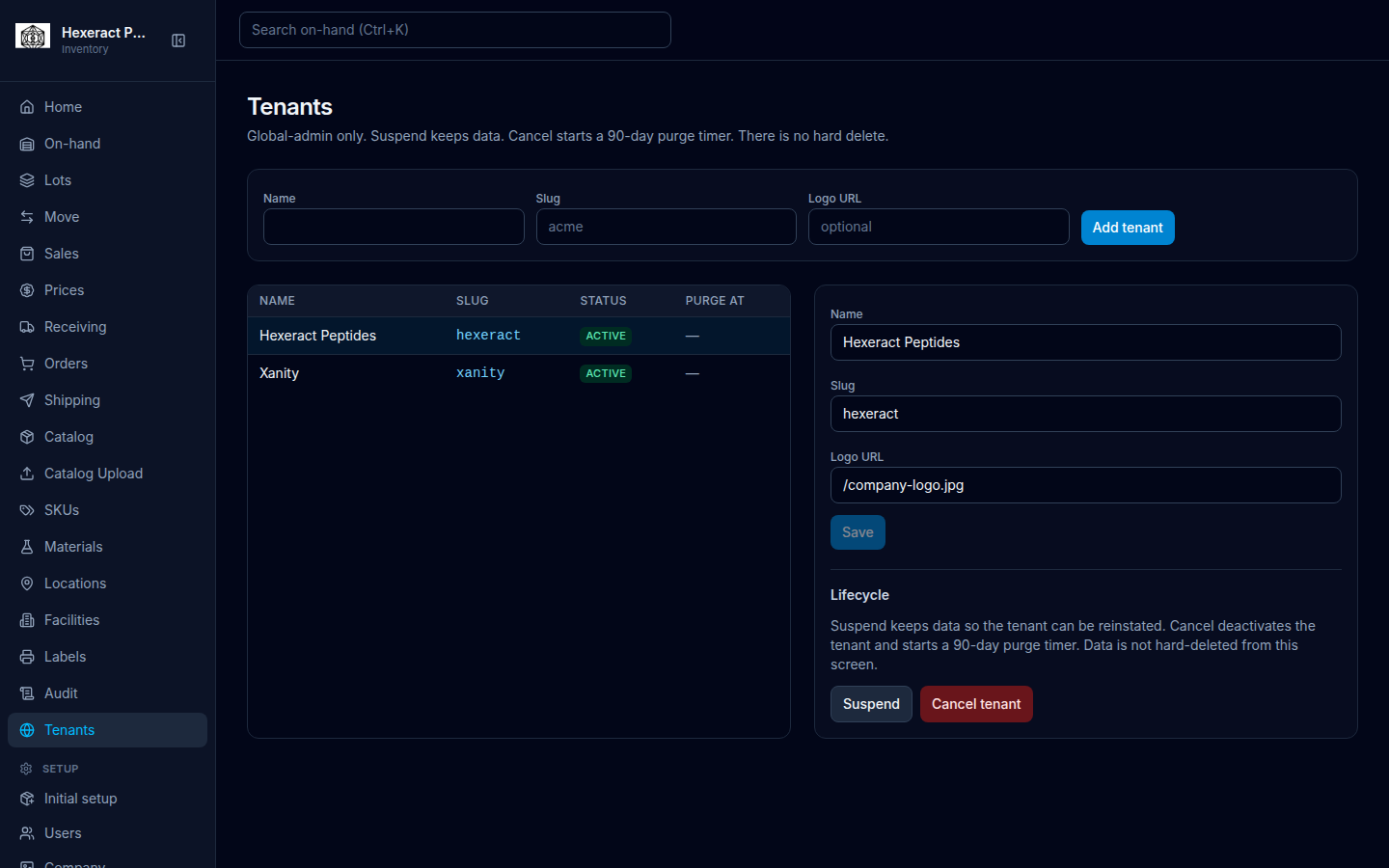
Task: Click the Orders cart icon
Action: point(27,364)
